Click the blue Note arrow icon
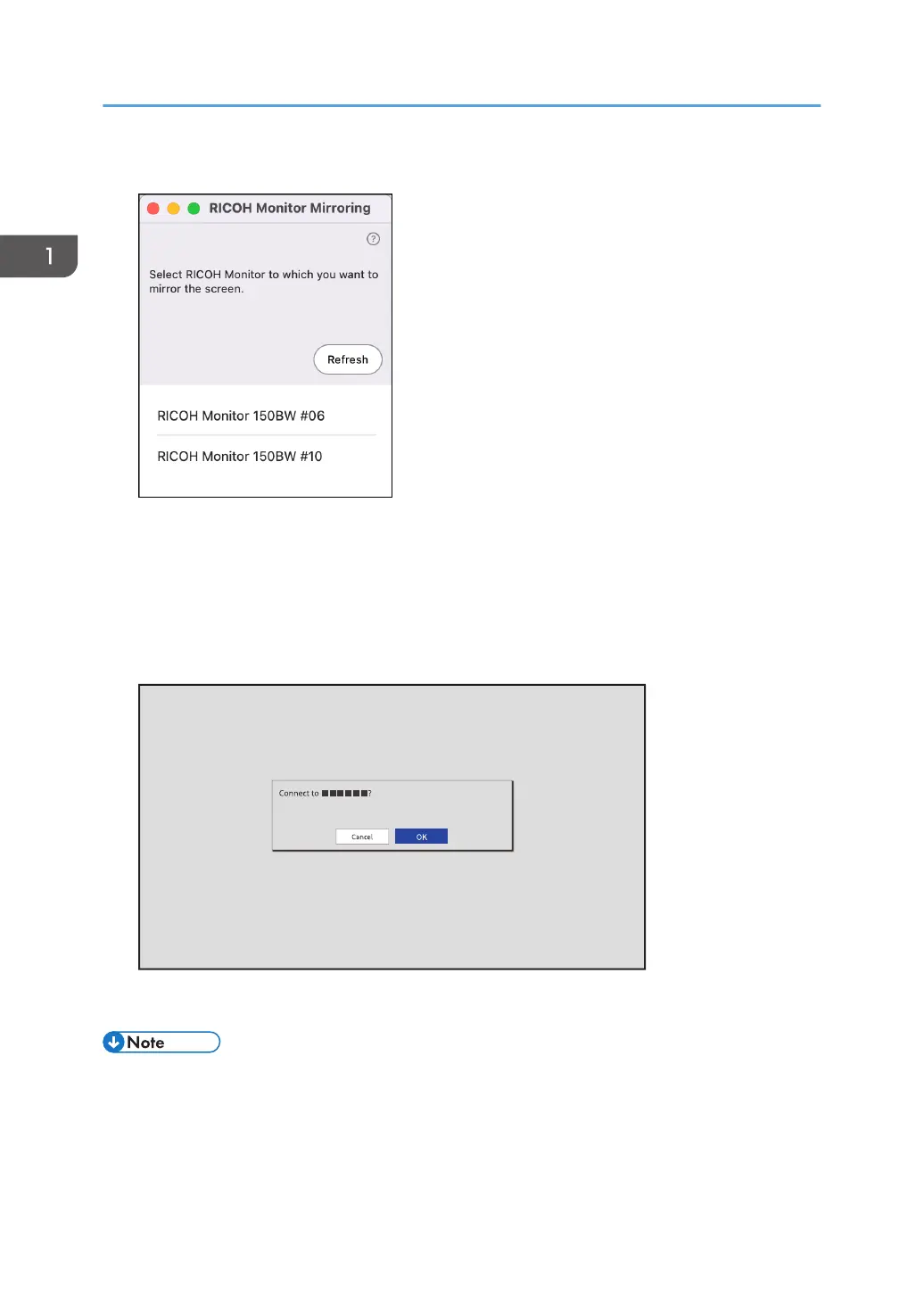924x1311 pixels. (x=113, y=1043)
